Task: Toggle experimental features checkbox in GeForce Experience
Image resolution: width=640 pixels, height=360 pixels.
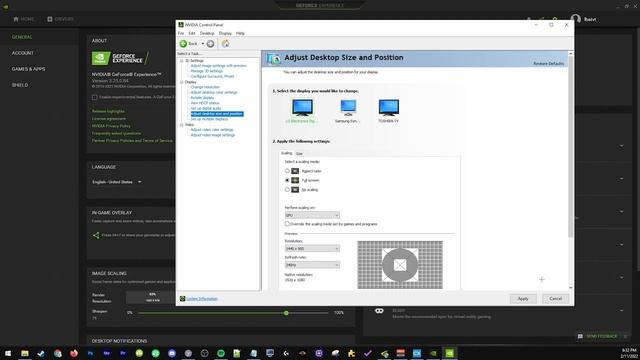Action: pyautogui.click(x=95, y=97)
